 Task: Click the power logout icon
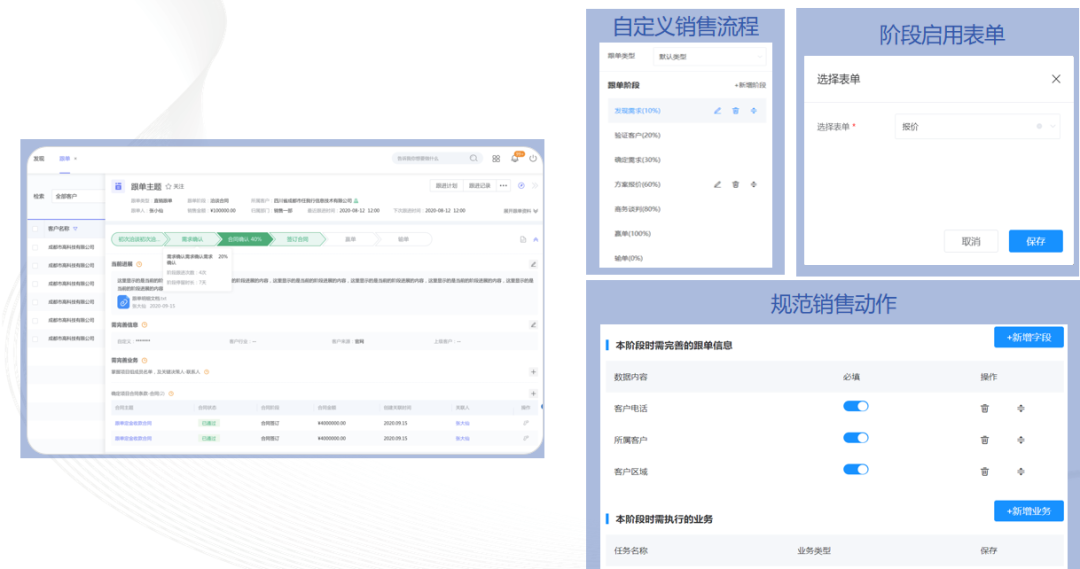pyautogui.click(x=533, y=158)
